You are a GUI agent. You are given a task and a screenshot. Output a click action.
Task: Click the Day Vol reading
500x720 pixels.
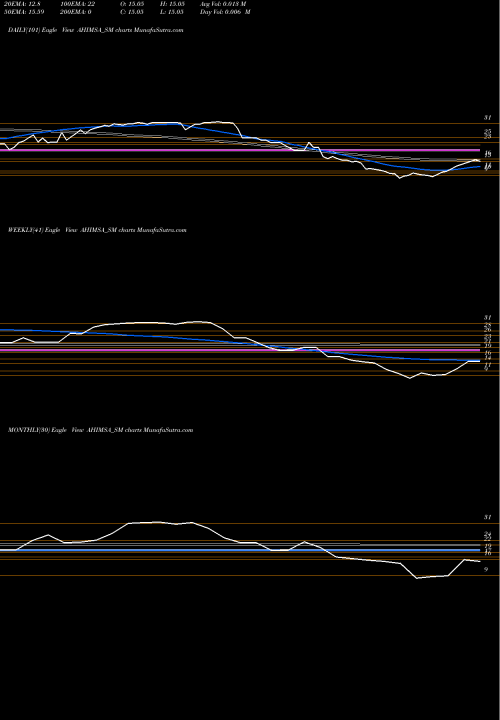point(225,12)
